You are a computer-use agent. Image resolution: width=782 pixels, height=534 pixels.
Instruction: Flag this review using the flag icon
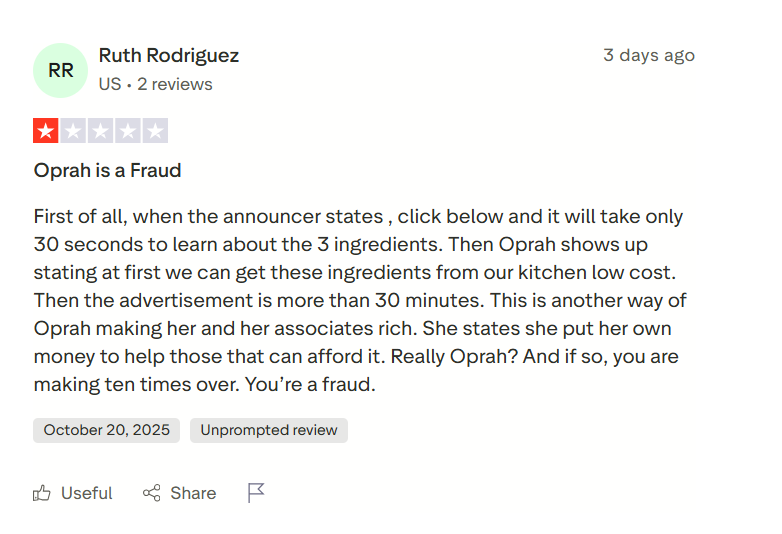(x=256, y=493)
